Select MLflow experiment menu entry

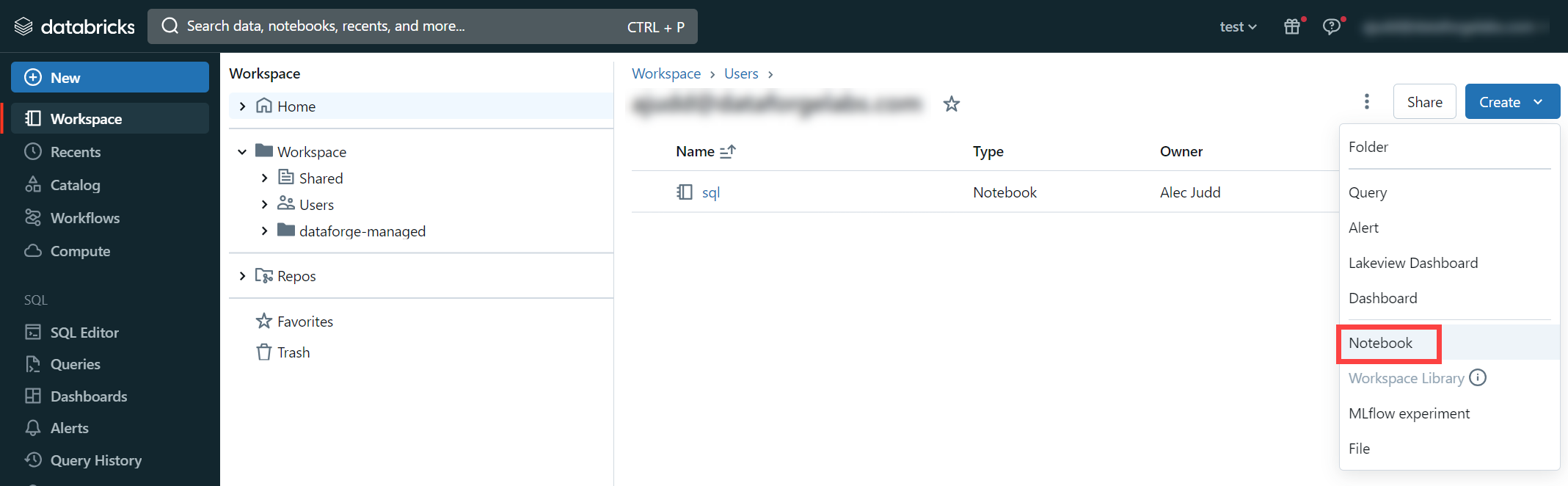click(1449, 413)
